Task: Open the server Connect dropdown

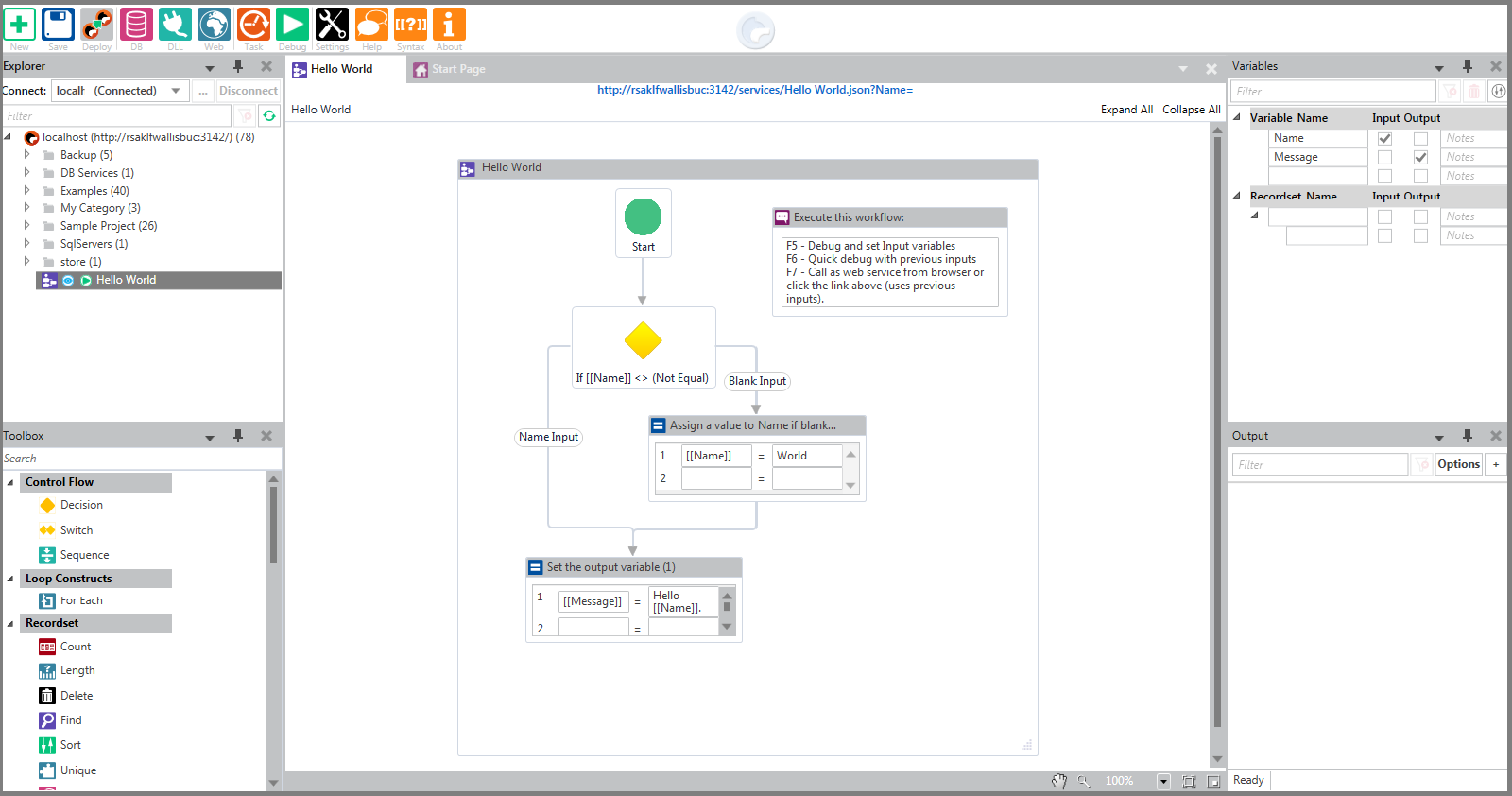Action: pos(176,91)
